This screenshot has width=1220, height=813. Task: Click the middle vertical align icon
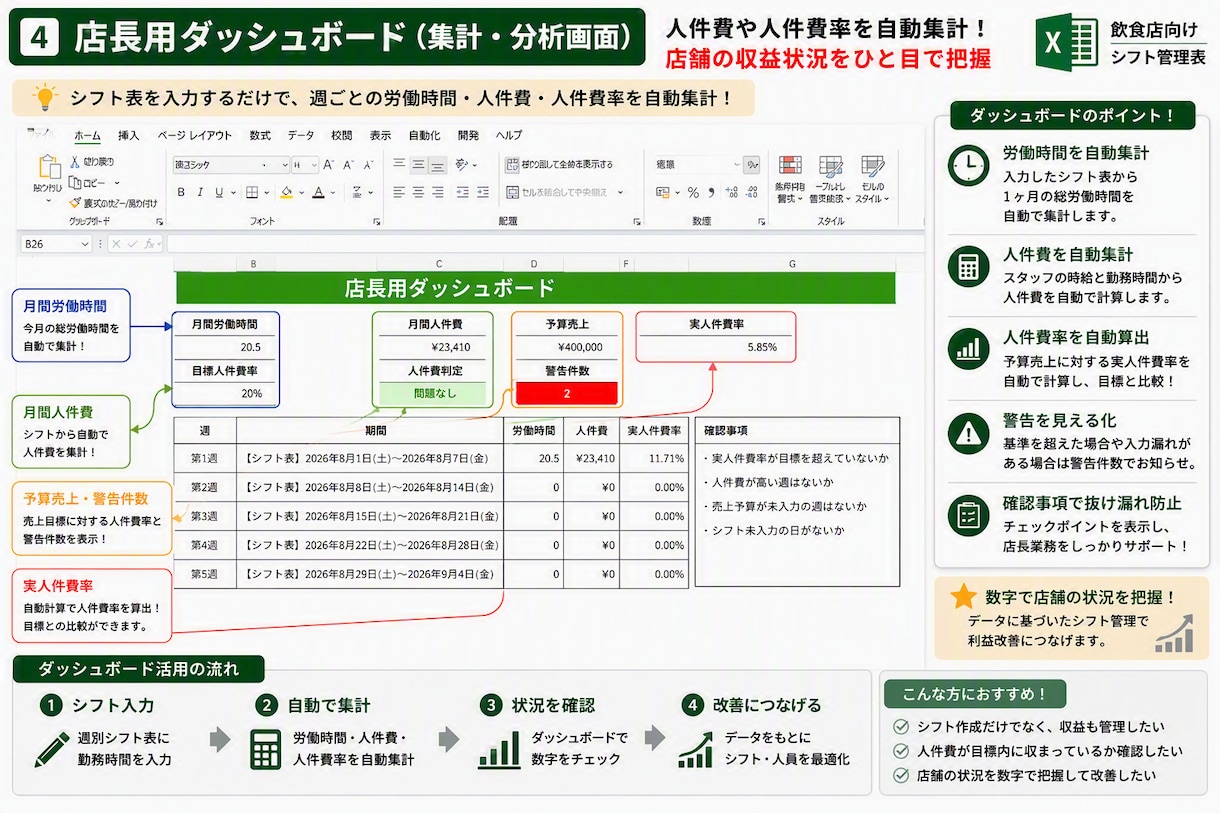pos(419,164)
